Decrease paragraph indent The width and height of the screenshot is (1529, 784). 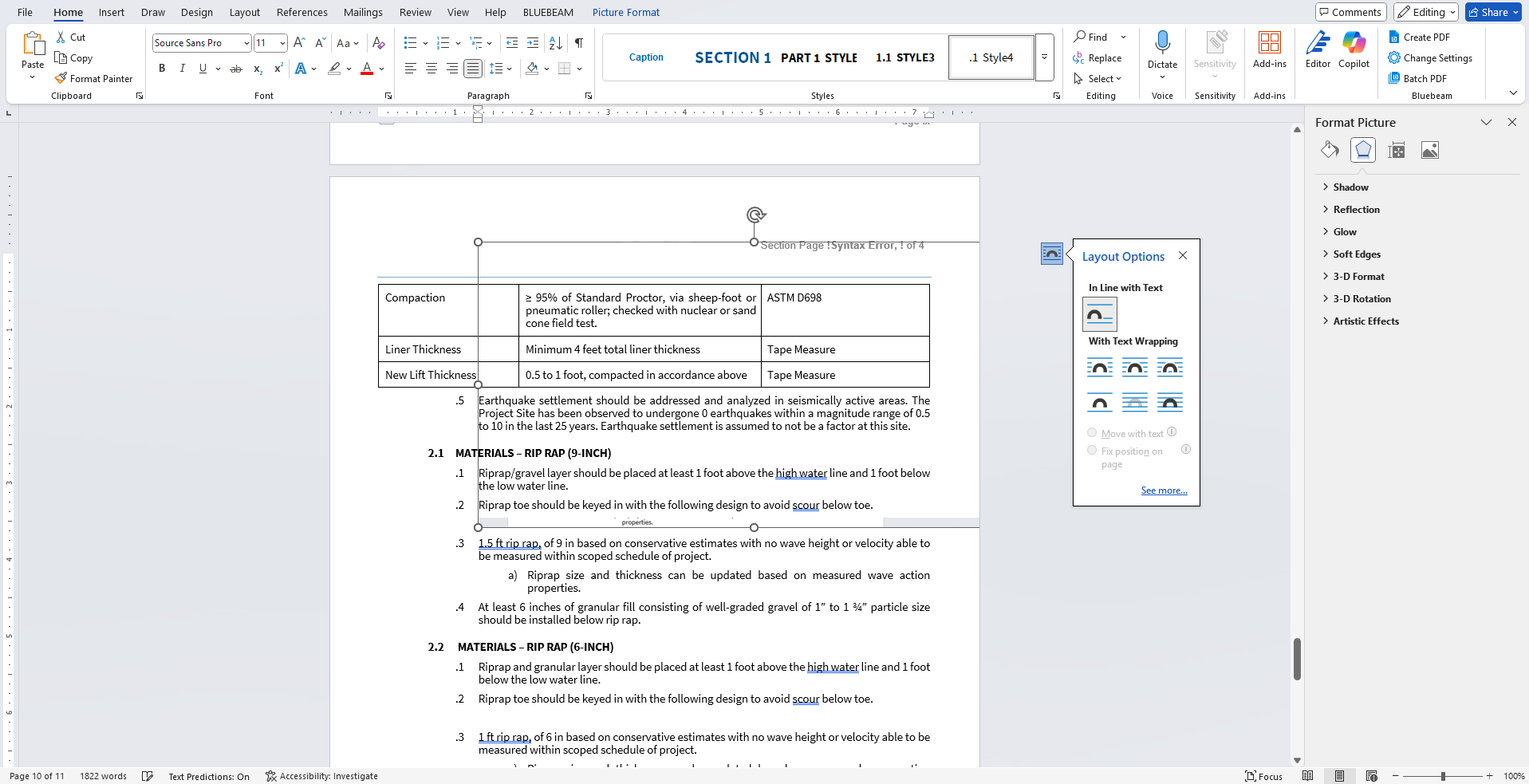click(x=512, y=43)
